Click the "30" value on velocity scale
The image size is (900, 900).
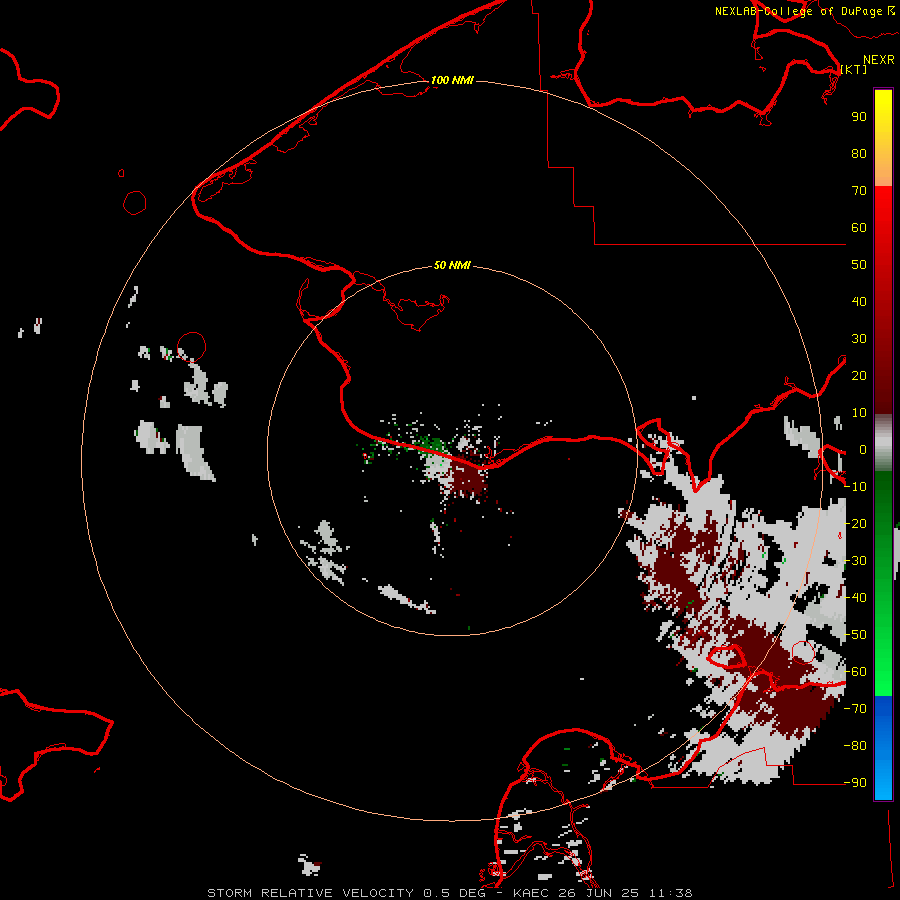(x=859, y=339)
